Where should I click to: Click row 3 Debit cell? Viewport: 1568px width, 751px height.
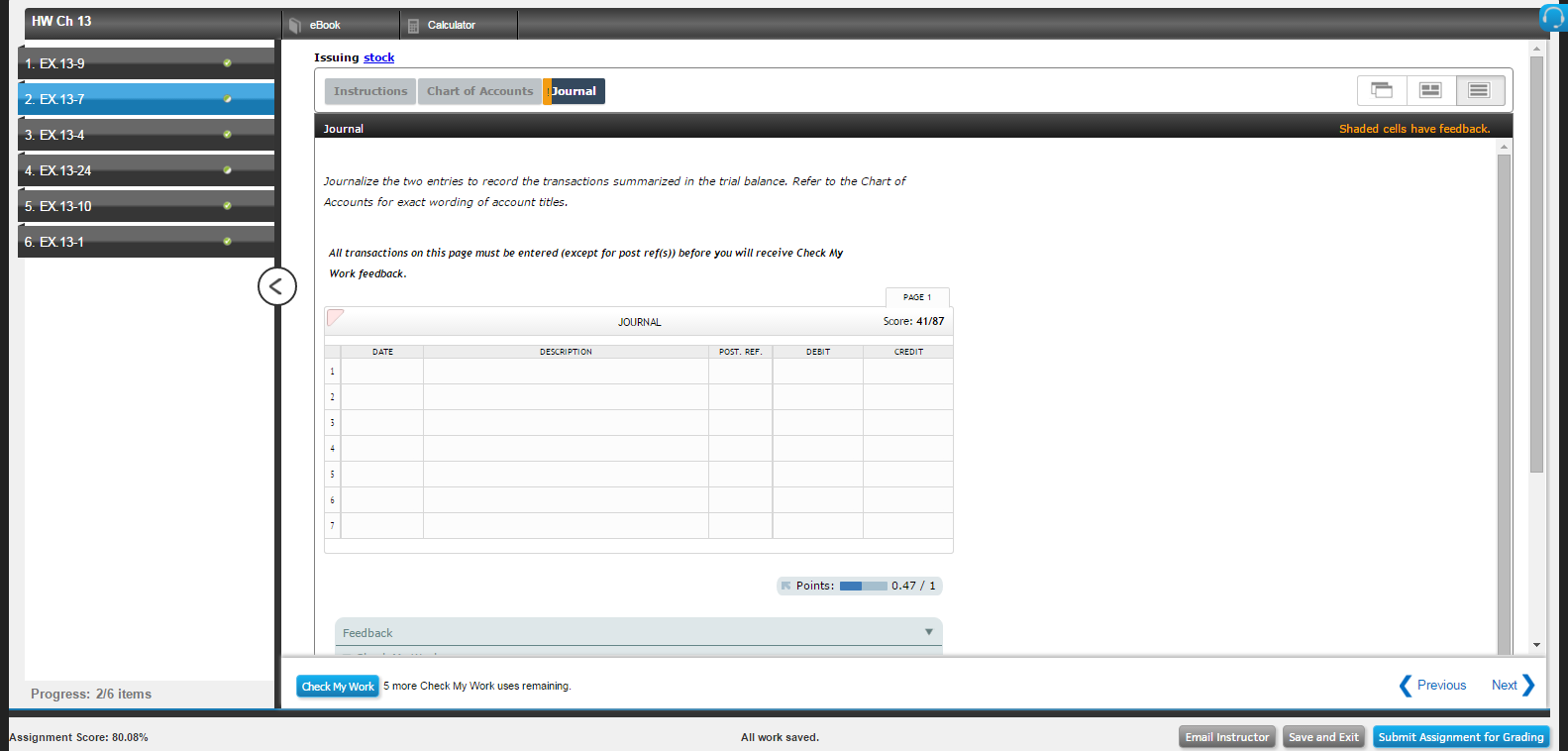click(818, 423)
